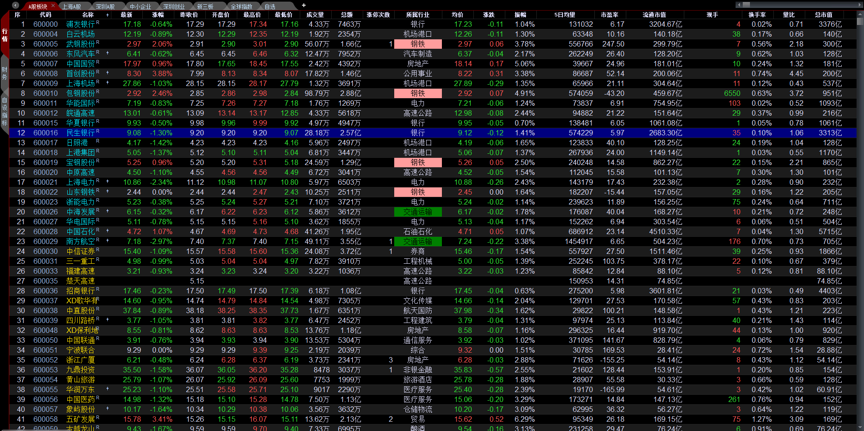Image resolution: width=864 pixels, height=431 pixels.
Task: Click the green 交通运输 tag for 中海发展
Action: 418,211
